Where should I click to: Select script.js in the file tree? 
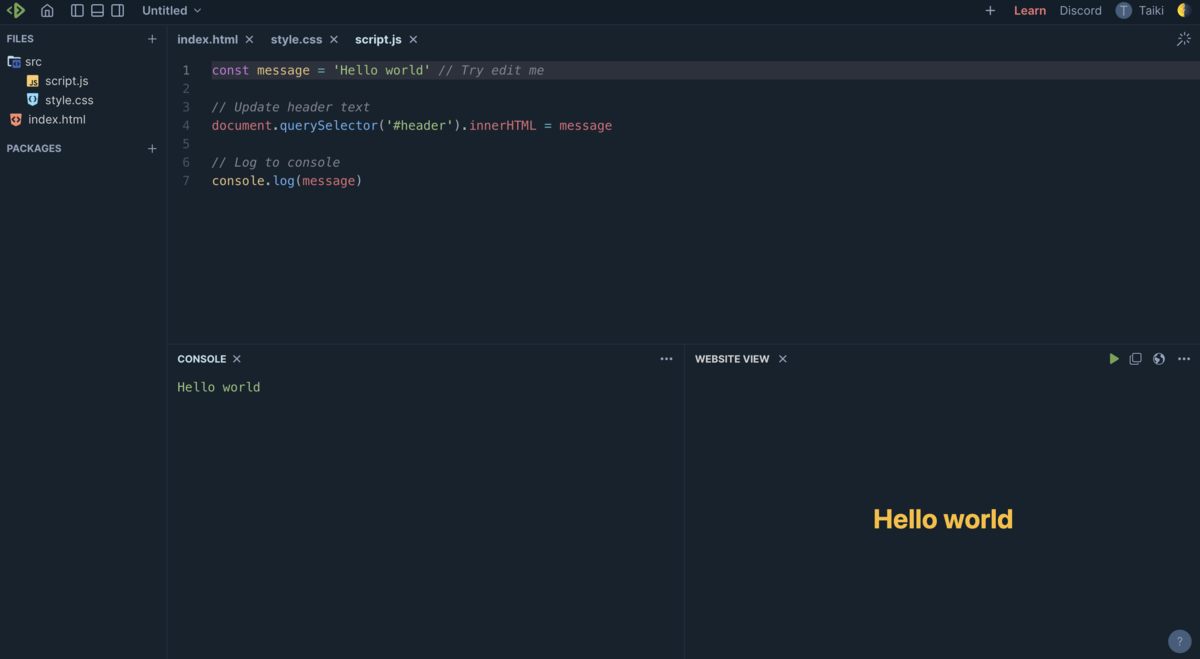coord(66,80)
